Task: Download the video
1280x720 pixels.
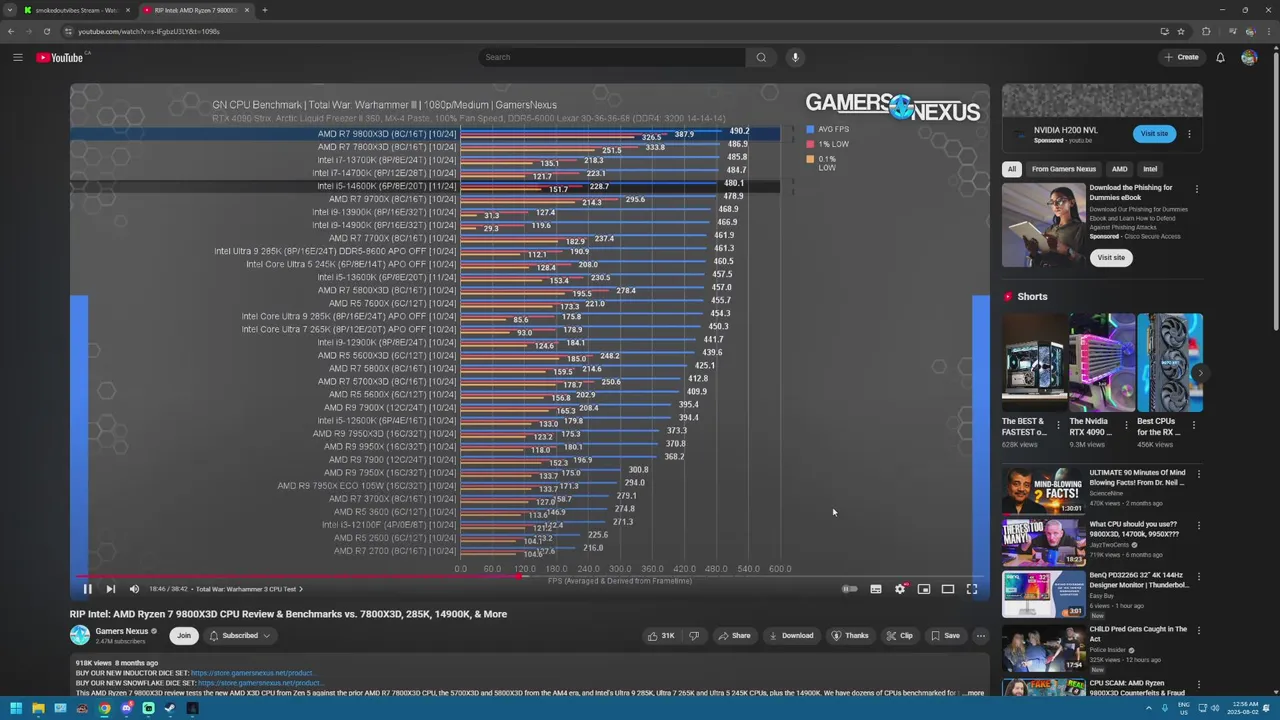Action: (x=791, y=636)
